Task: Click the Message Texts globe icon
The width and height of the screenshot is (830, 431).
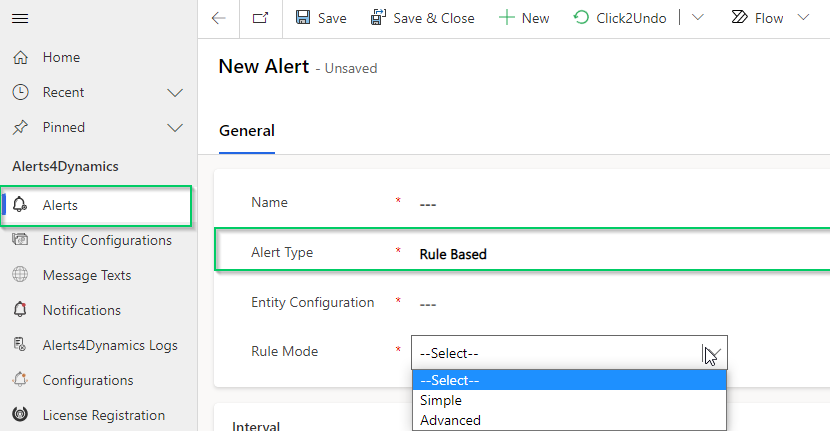Action: [20, 275]
